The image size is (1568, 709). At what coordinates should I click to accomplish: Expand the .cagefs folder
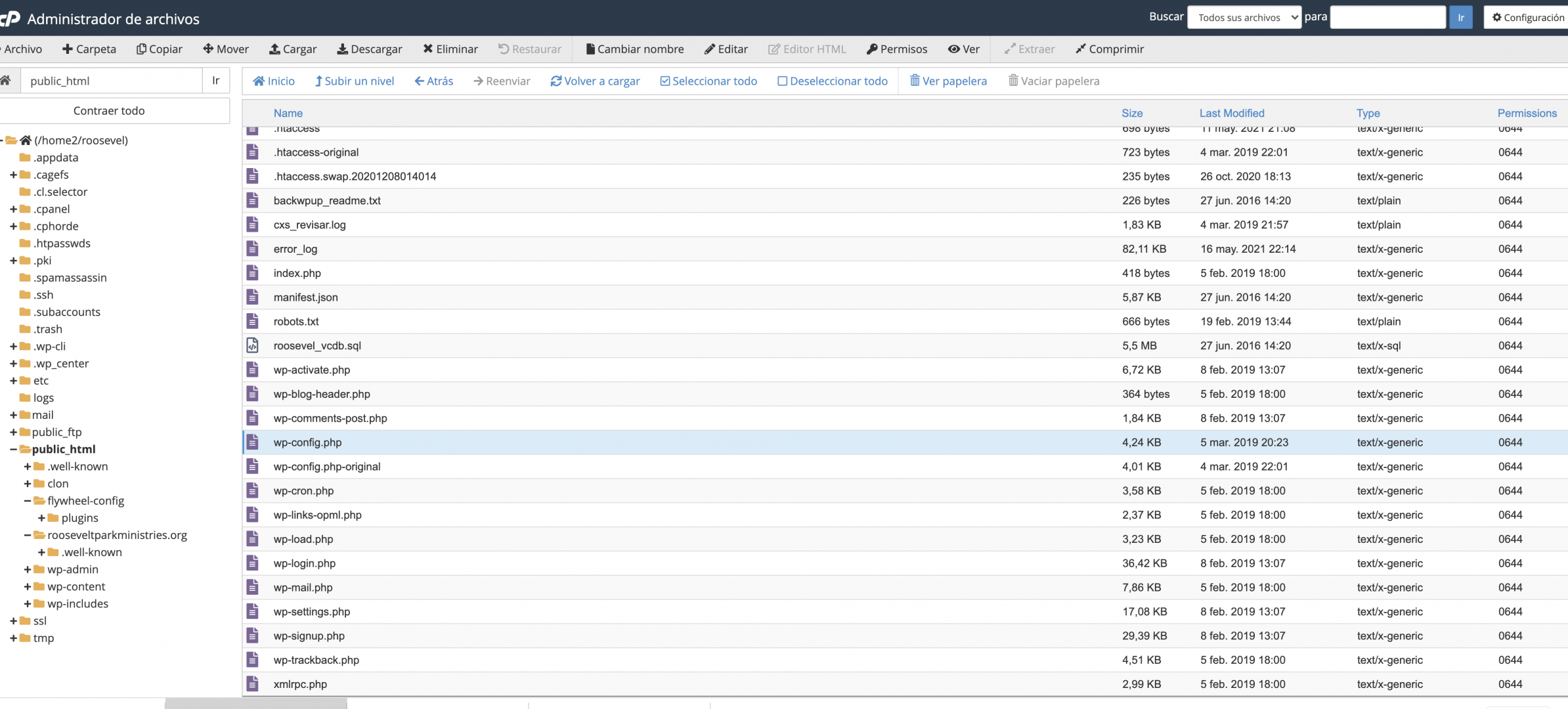point(13,175)
